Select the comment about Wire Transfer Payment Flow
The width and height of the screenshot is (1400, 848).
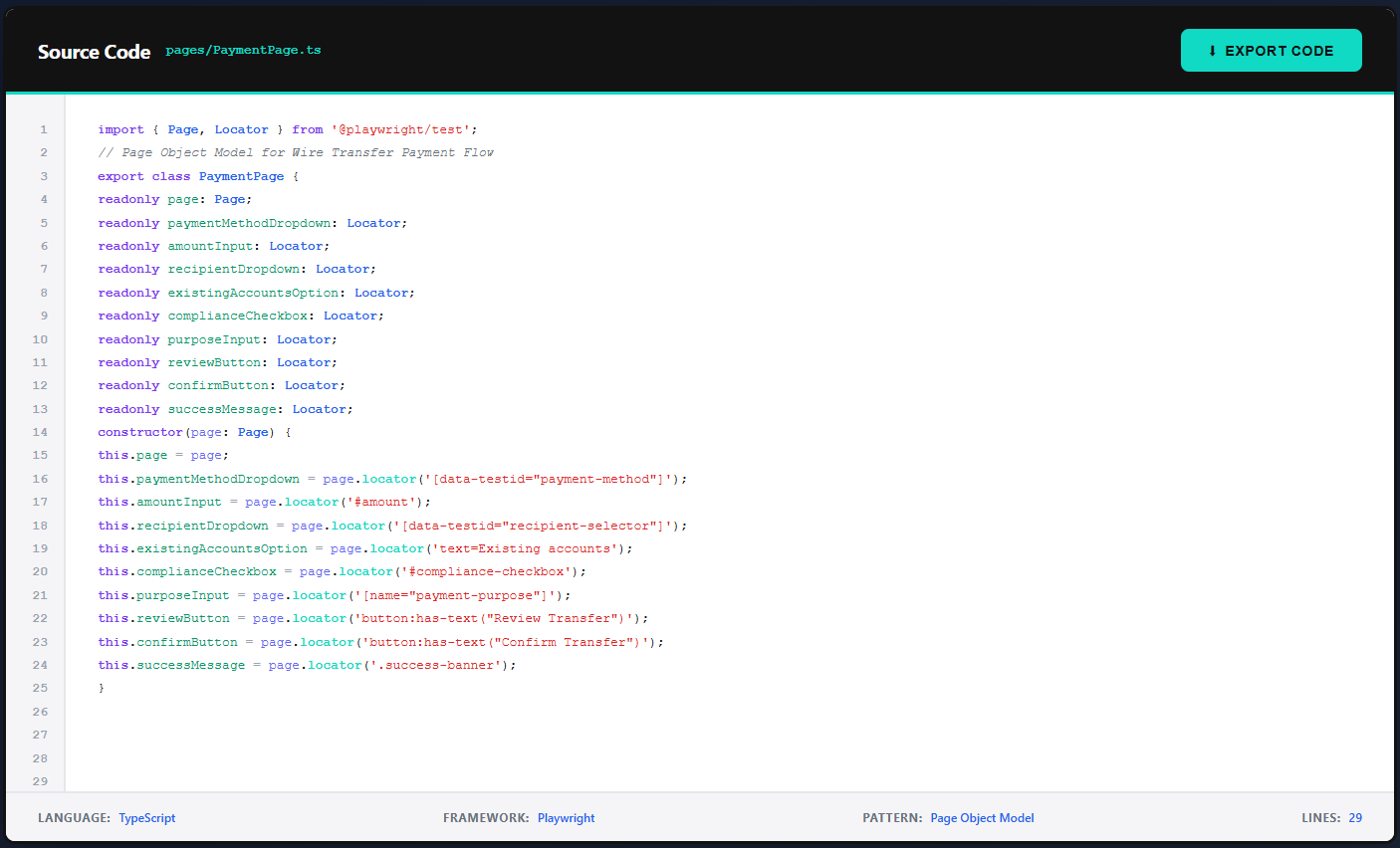pos(295,152)
